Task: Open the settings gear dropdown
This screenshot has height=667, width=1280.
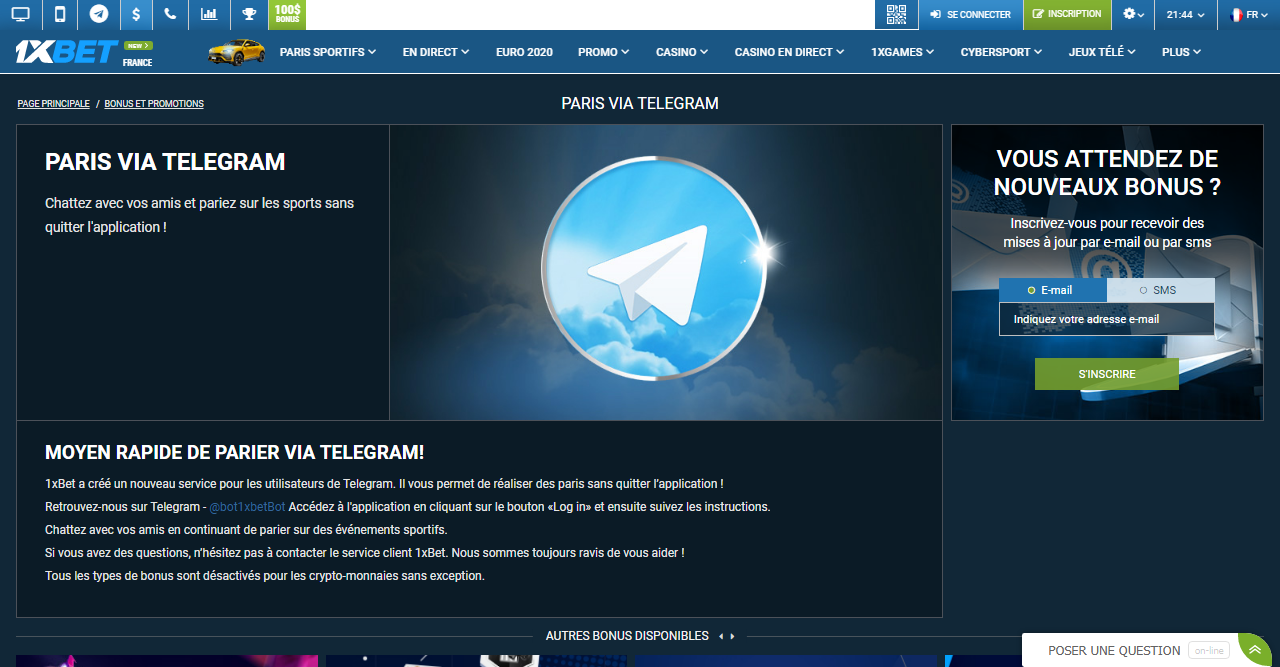Action: point(1135,14)
